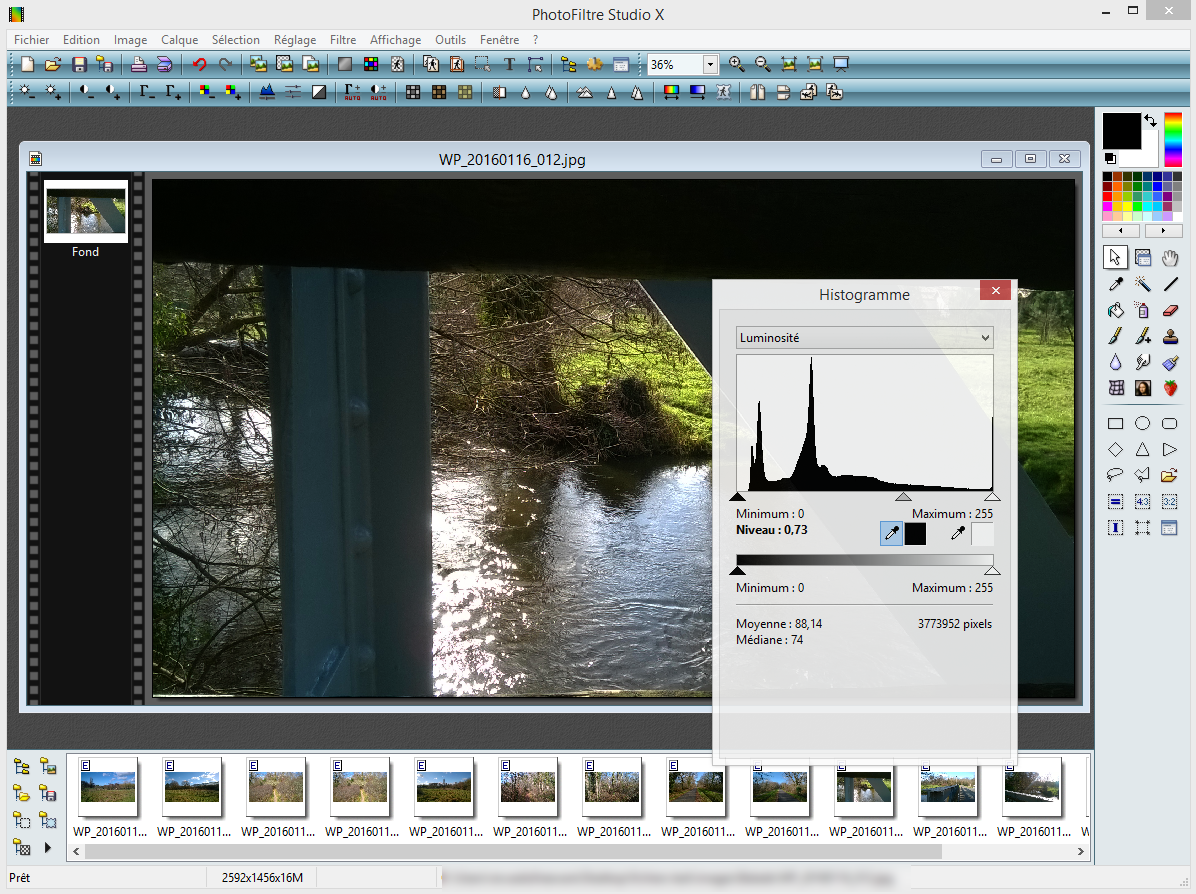Image resolution: width=1196 pixels, height=894 pixels.
Task: Select the Fond layer thumbnail
Action: (x=86, y=211)
